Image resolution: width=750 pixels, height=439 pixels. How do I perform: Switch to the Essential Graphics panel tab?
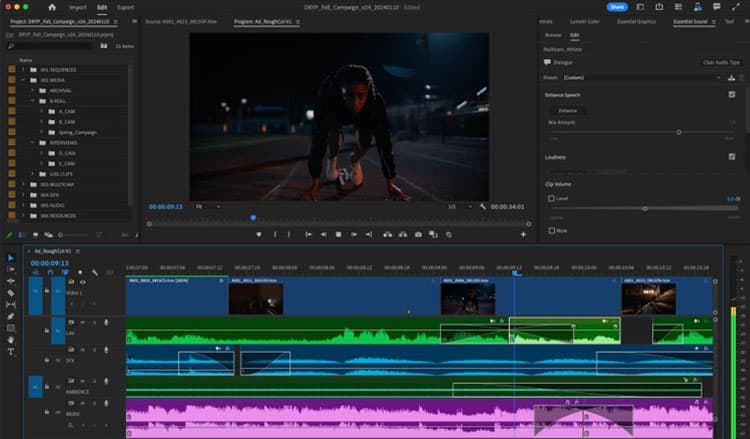click(x=636, y=22)
